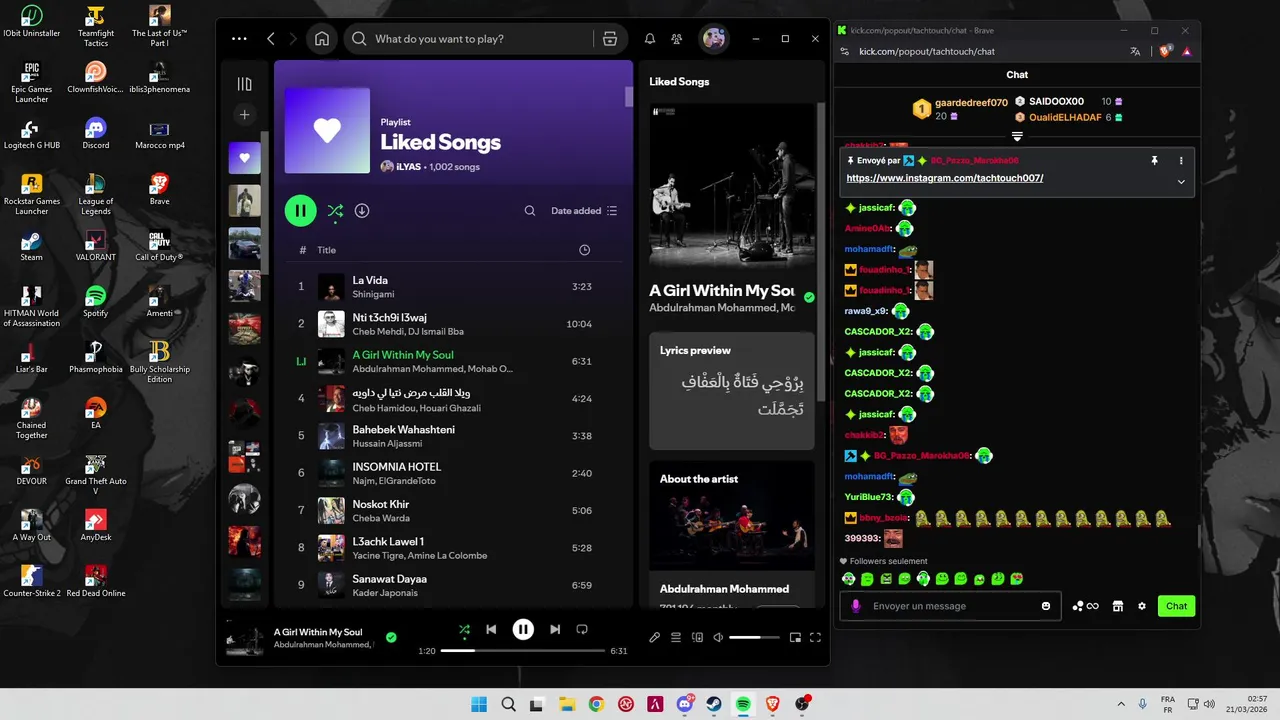Viewport: 1280px width, 720px height.
Task: Open the Lyrics preview card
Action: pos(732,391)
